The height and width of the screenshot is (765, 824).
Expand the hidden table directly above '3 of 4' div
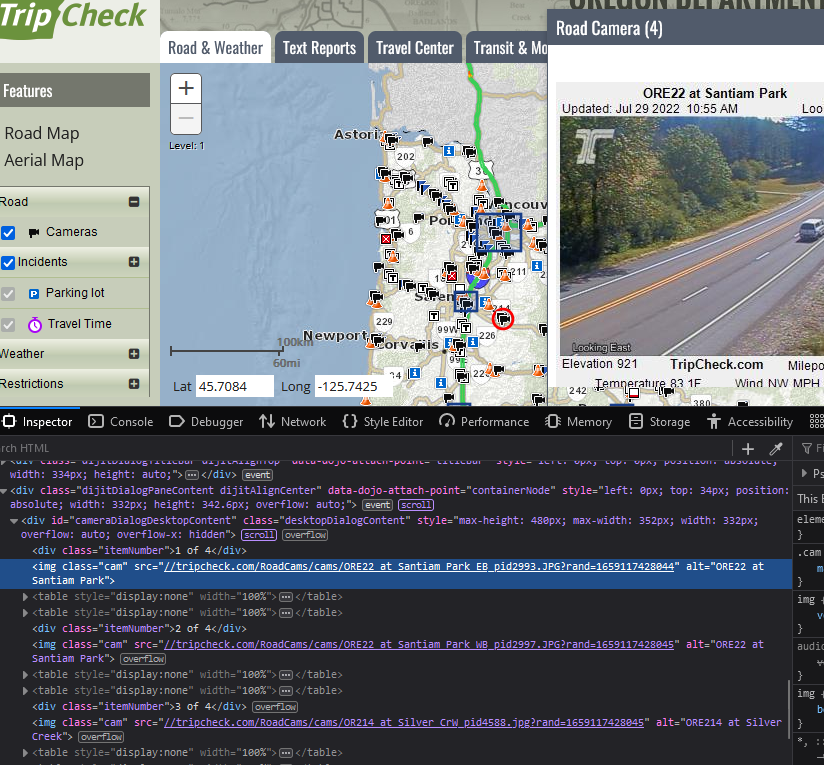coord(25,690)
